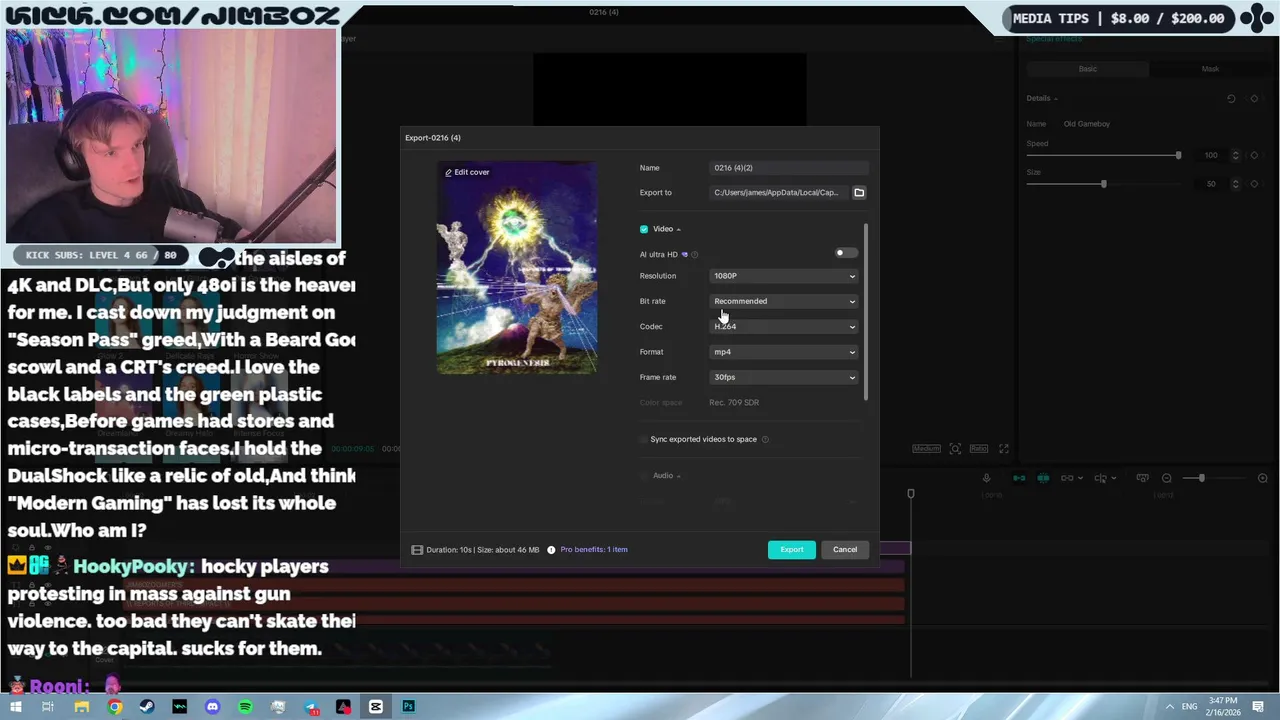Toggle the Video checkbox
The image size is (1280, 720).
(x=644, y=229)
